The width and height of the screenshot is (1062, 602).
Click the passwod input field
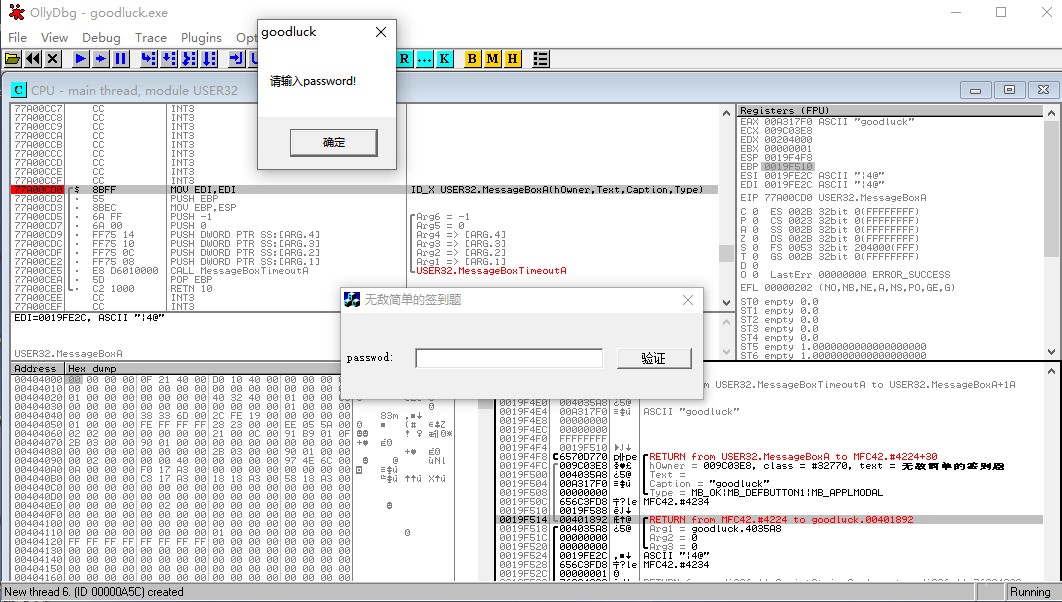pos(509,358)
